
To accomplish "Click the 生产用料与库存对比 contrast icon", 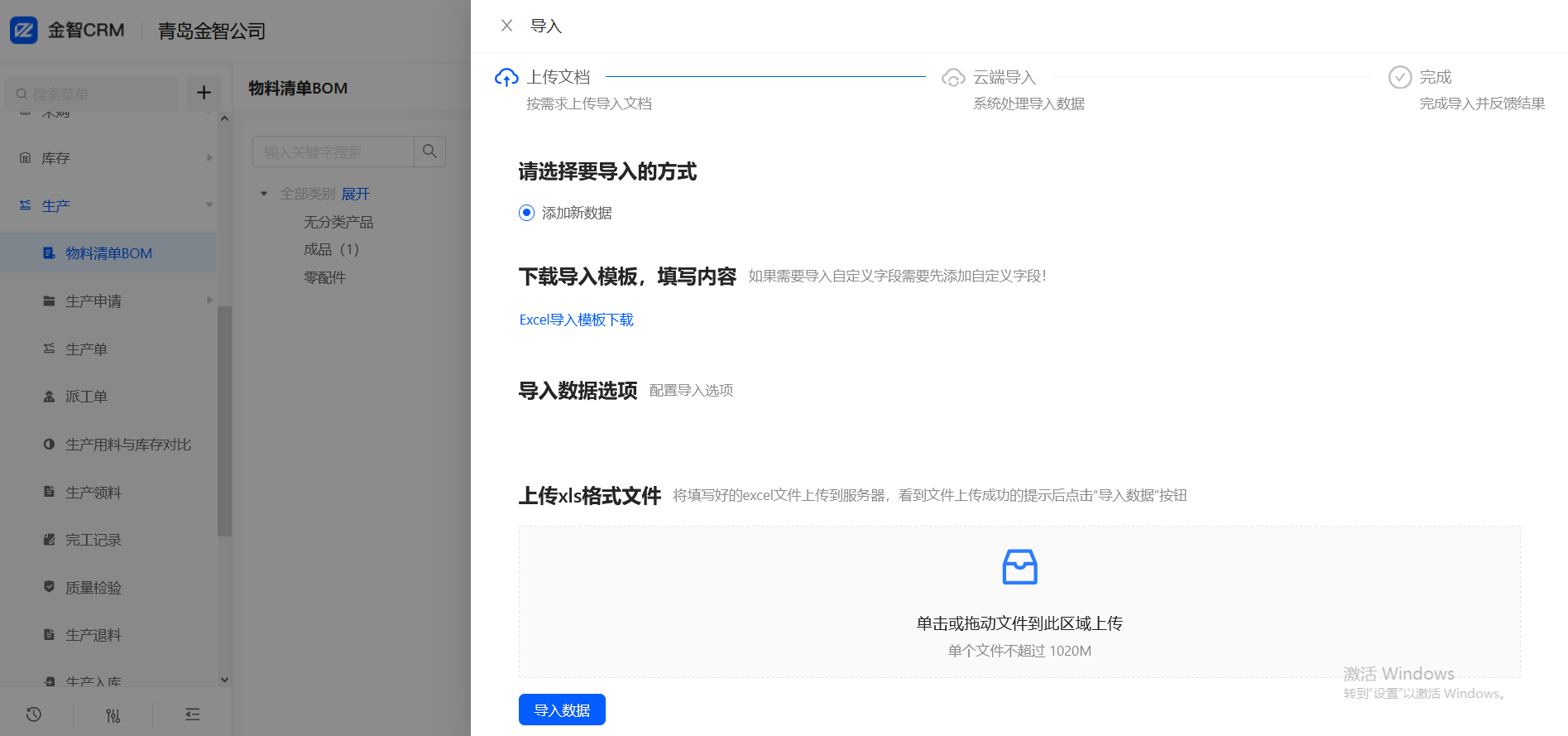I will click(49, 444).
